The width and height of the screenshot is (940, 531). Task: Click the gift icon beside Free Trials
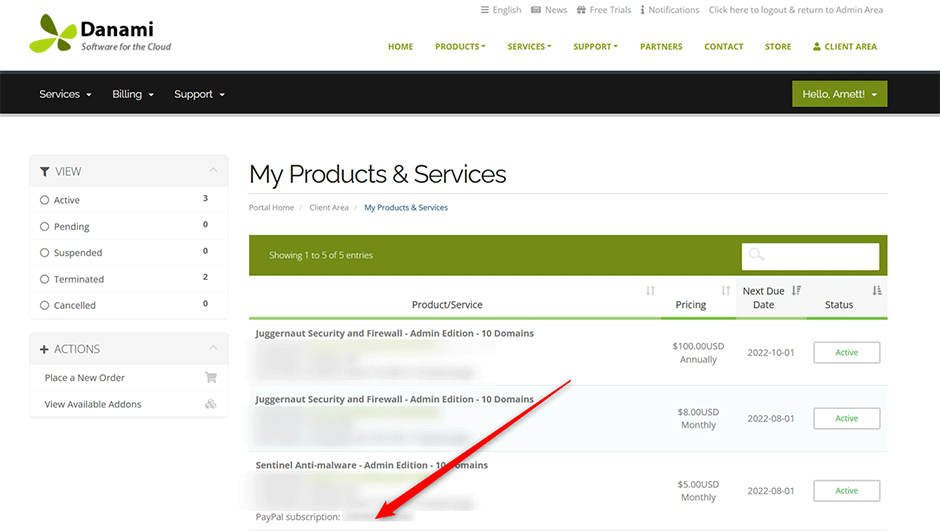581,10
